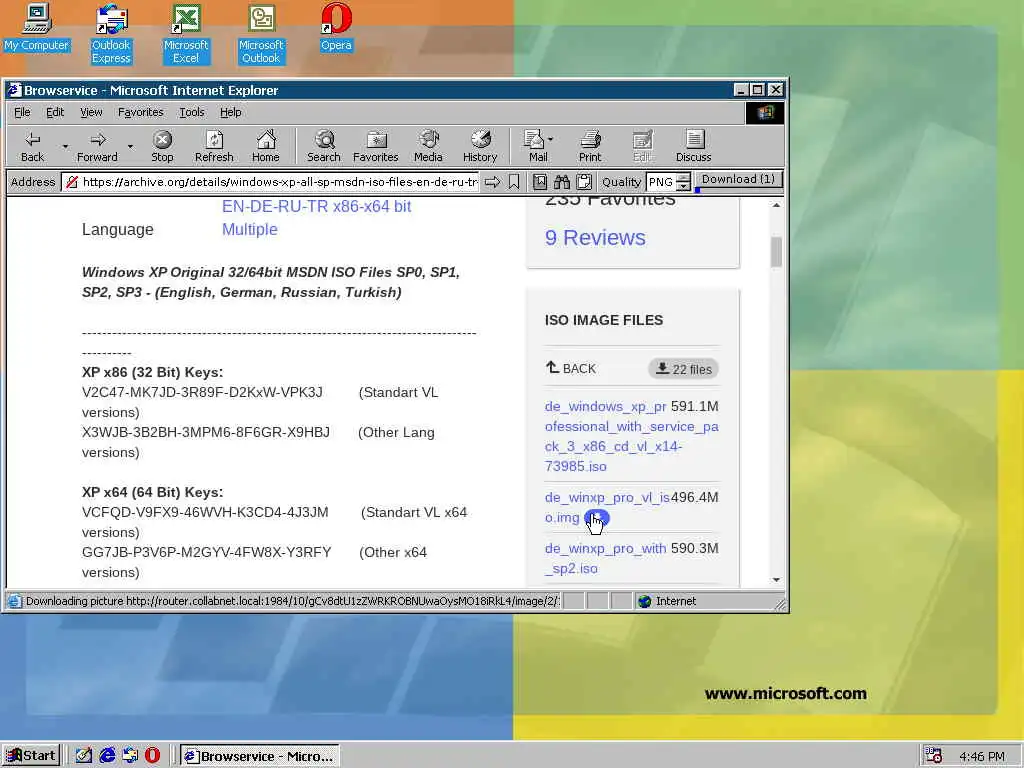Open the Forward button dropdown arrow
The image size is (1024, 768).
(130, 146)
